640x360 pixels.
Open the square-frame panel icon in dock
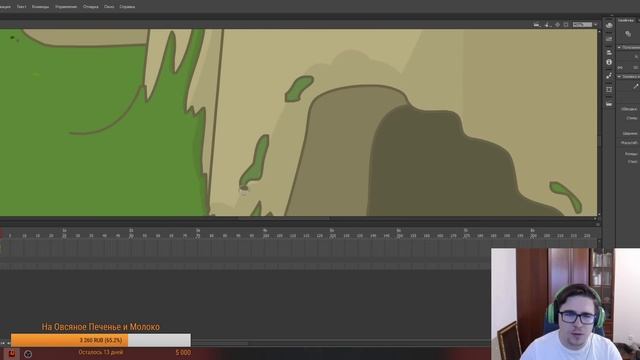609,89
